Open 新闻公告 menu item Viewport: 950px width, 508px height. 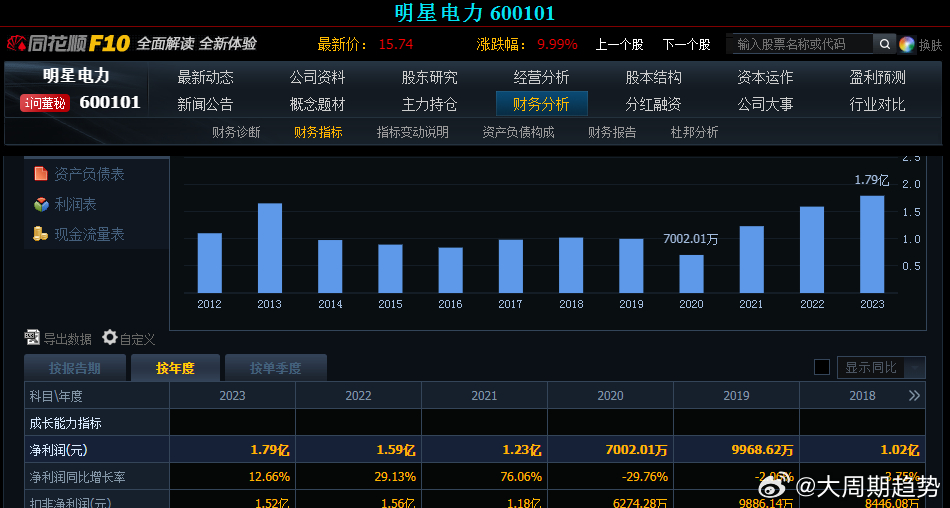[x=205, y=104]
